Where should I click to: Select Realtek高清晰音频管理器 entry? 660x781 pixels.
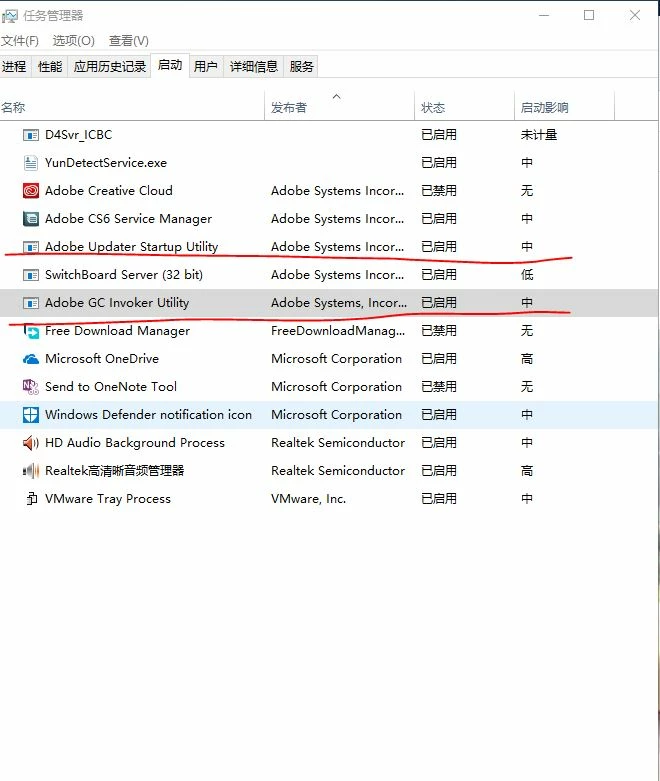coord(115,471)
